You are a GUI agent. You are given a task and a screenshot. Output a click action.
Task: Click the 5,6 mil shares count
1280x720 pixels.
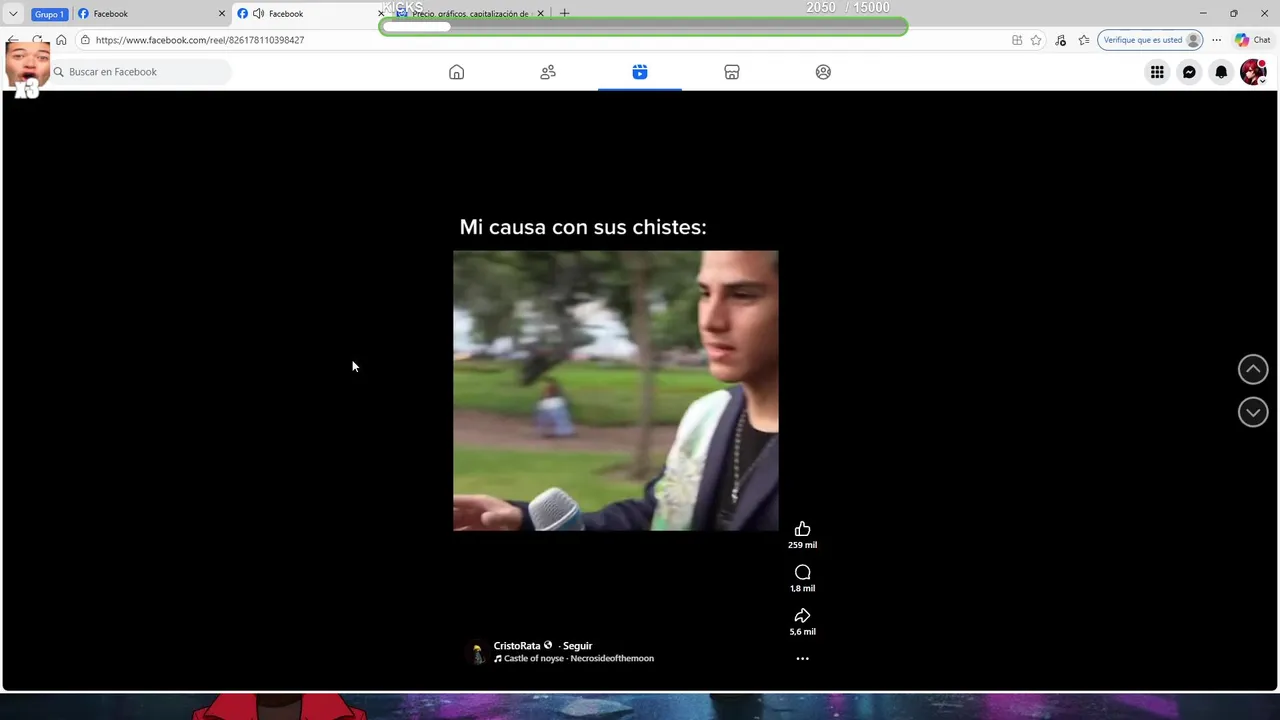(x=802, y=632)
